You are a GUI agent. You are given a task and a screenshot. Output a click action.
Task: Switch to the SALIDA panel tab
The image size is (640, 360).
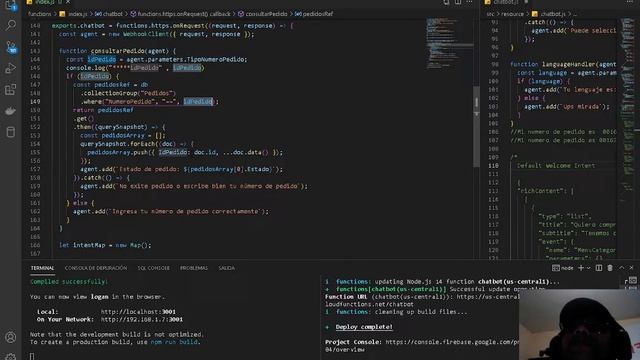click(227, 268)
